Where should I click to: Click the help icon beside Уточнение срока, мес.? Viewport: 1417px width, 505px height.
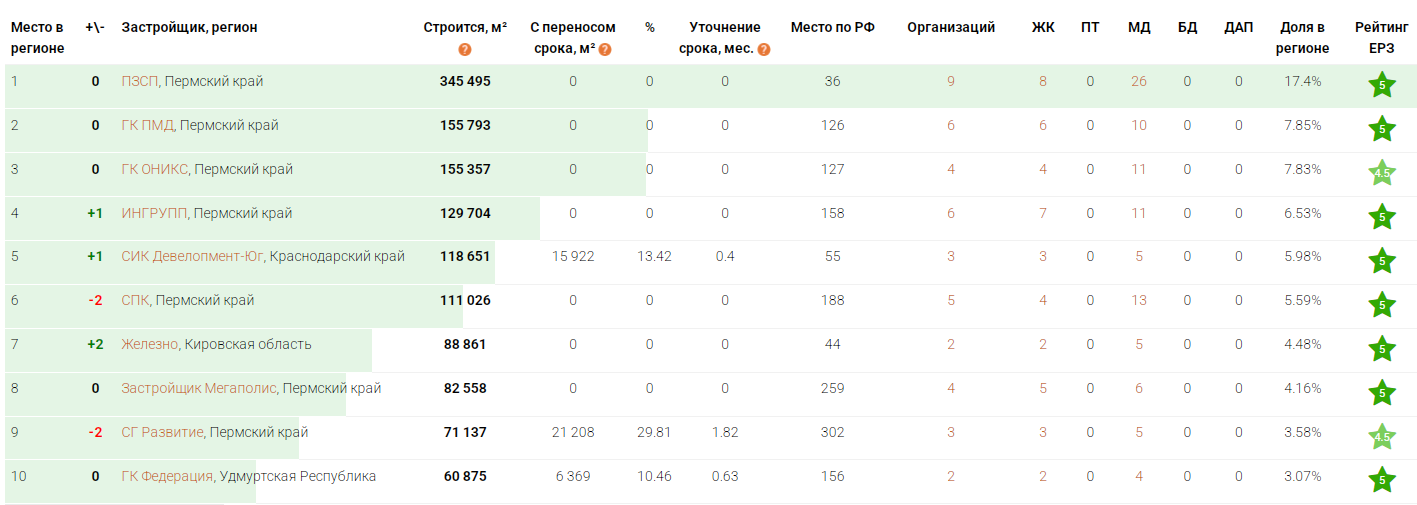click(x=764, y=49)
